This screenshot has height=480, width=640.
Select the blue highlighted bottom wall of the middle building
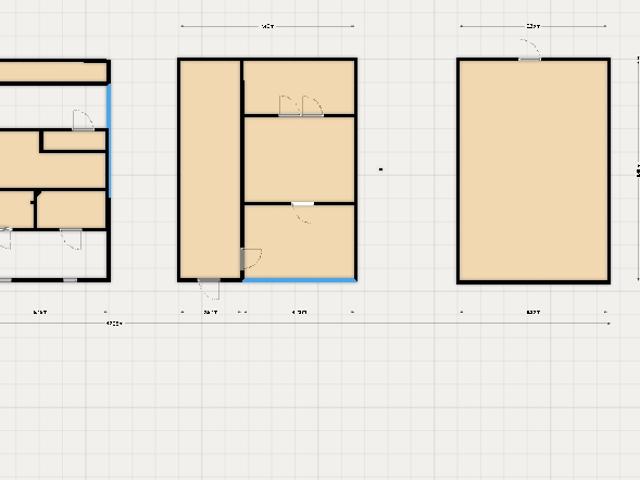tap(299, 280)
